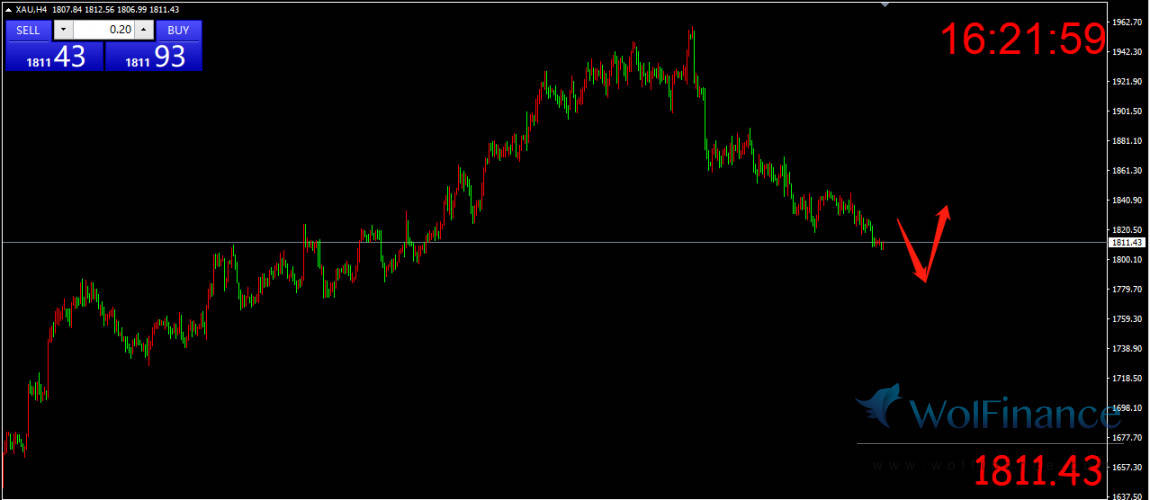
Task: Click the highest candle peak on chart
Action: (x=691, y=30)
